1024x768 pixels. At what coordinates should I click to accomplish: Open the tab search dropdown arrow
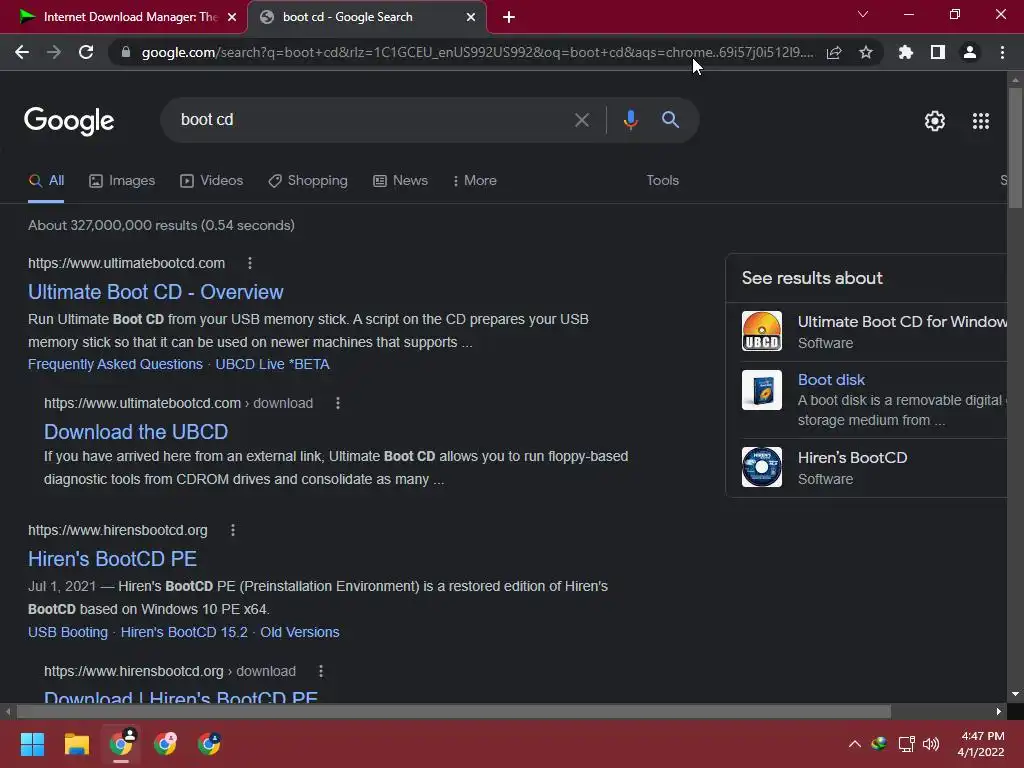tap(863, 14)
